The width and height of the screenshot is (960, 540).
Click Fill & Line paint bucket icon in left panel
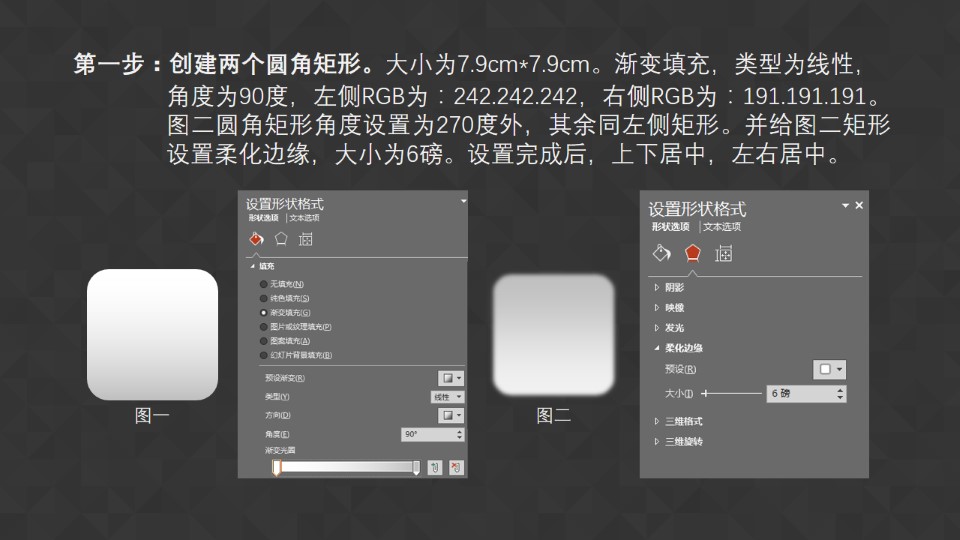[255, 239]
